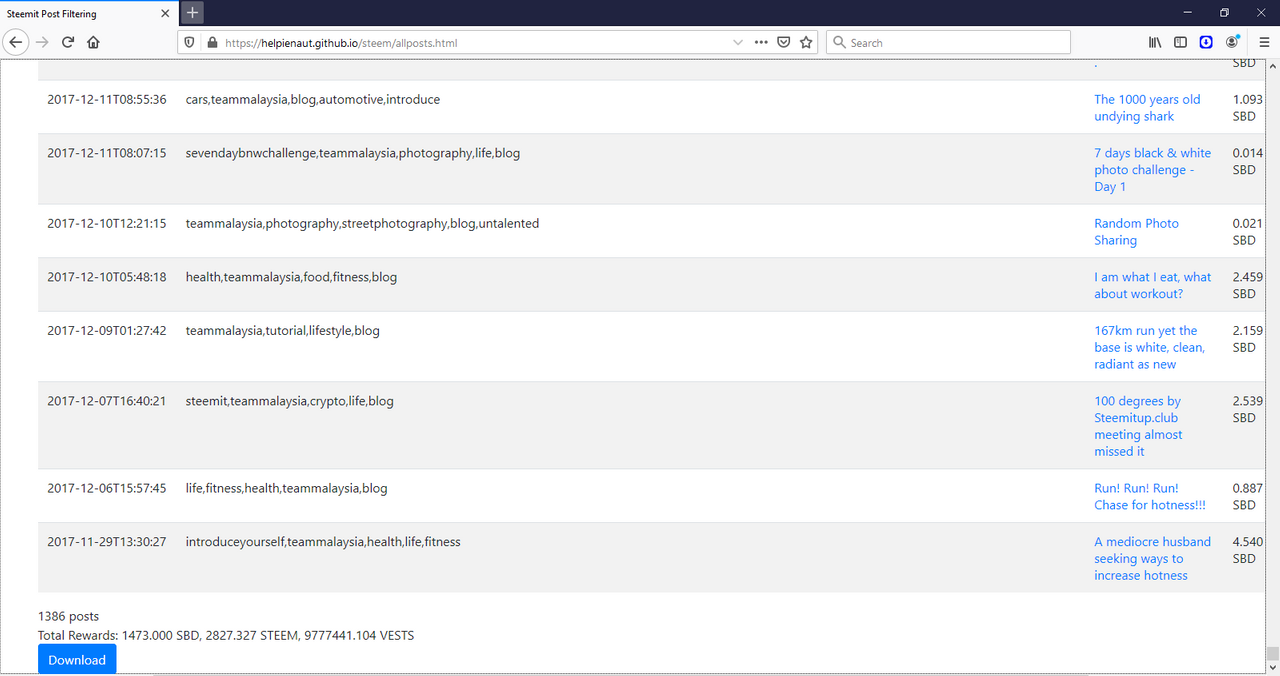Reload the current page
Viewport: 1280px width, 676px height.
pos(68,42)
